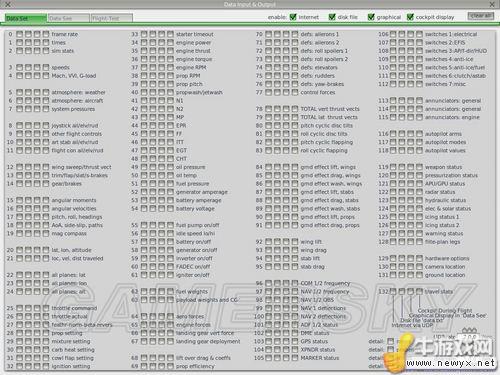The image size is (500, 375).
Task: Enable disk file output for hardware options
Action: [x=402, y=258]
